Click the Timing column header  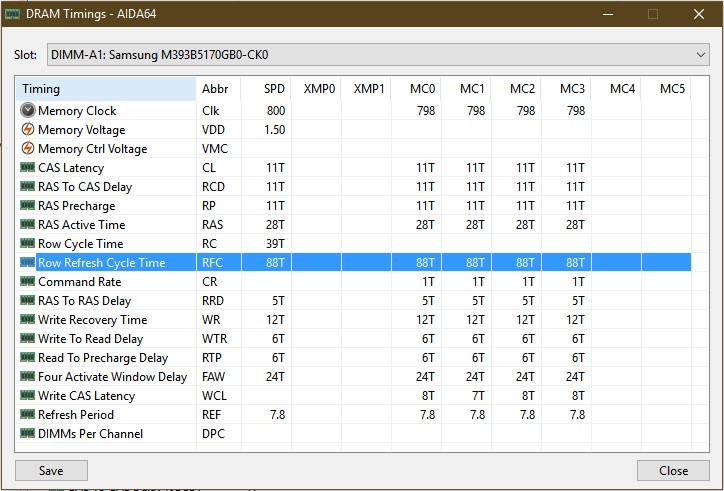coord(106,89)
